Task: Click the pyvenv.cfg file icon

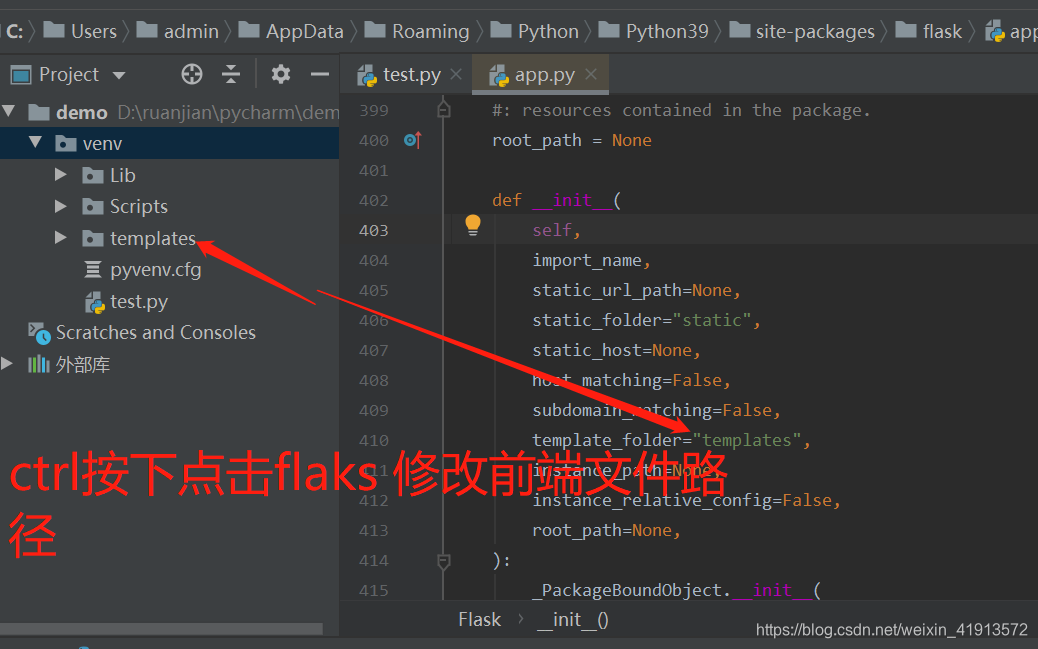Action: click(93, 269)
